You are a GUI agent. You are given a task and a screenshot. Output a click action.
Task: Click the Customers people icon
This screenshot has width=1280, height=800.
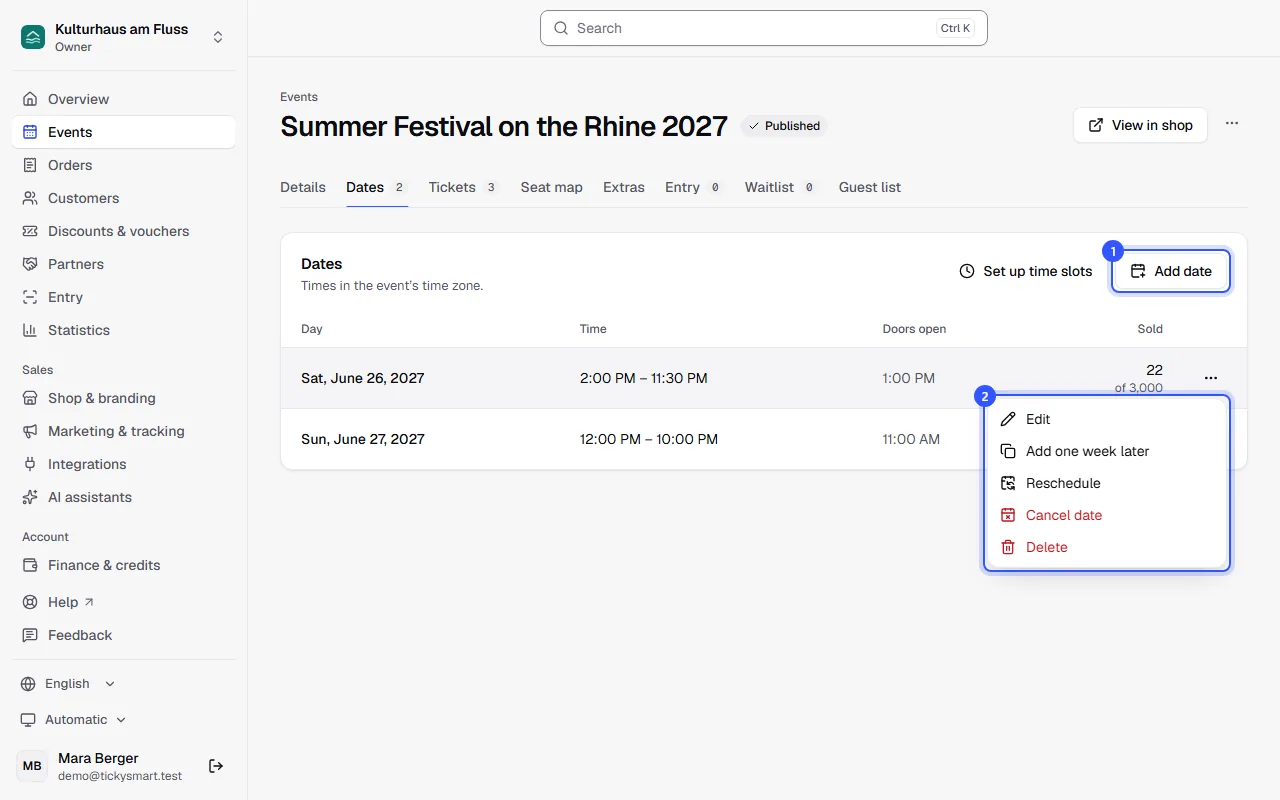click(x=30, y=198)
